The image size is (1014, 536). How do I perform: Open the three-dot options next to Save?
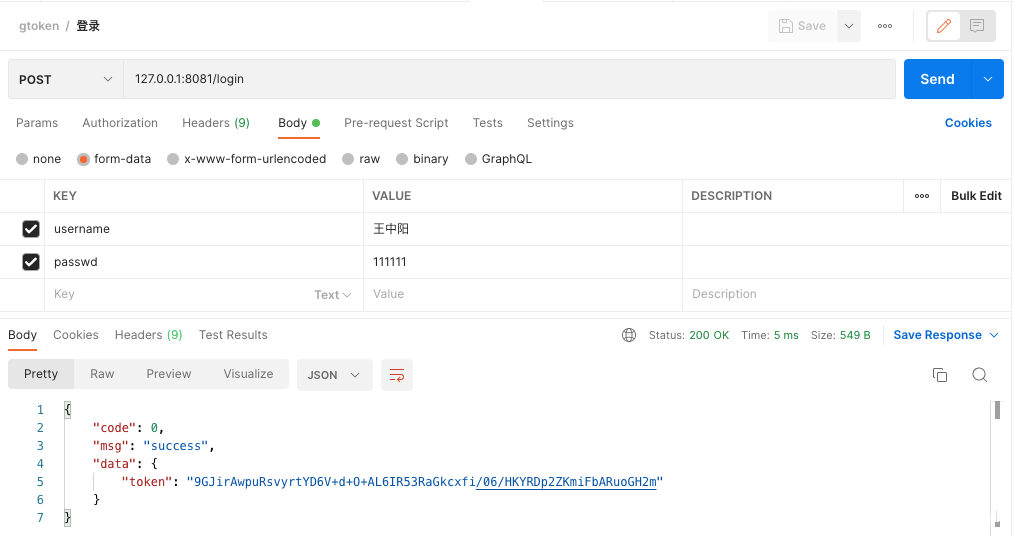[885, 26]
